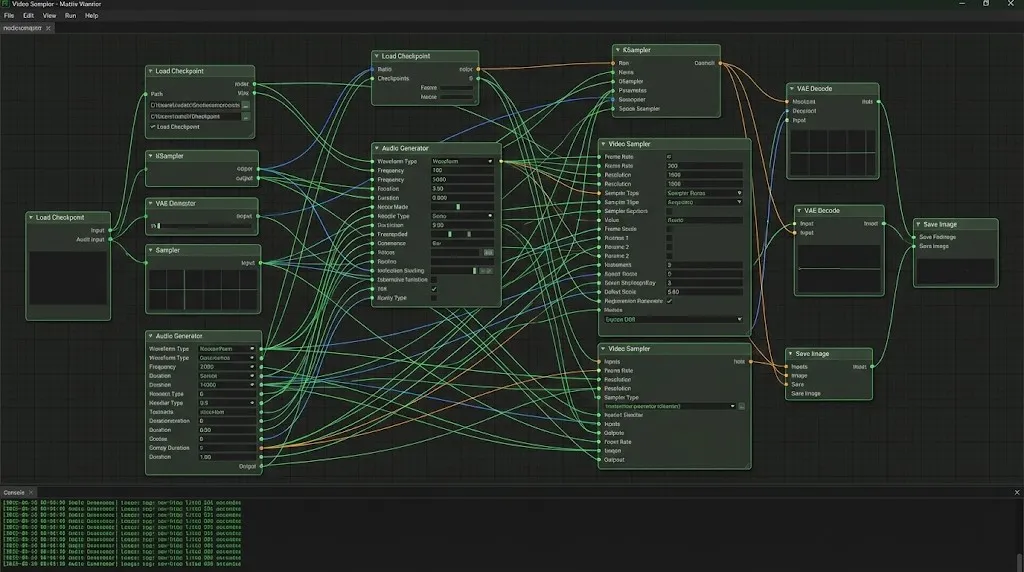Image resolution: width=1024 pixels, height=572 pixels.
Task: Click the browse button beside the second checkpoint path
Action: 246,117
